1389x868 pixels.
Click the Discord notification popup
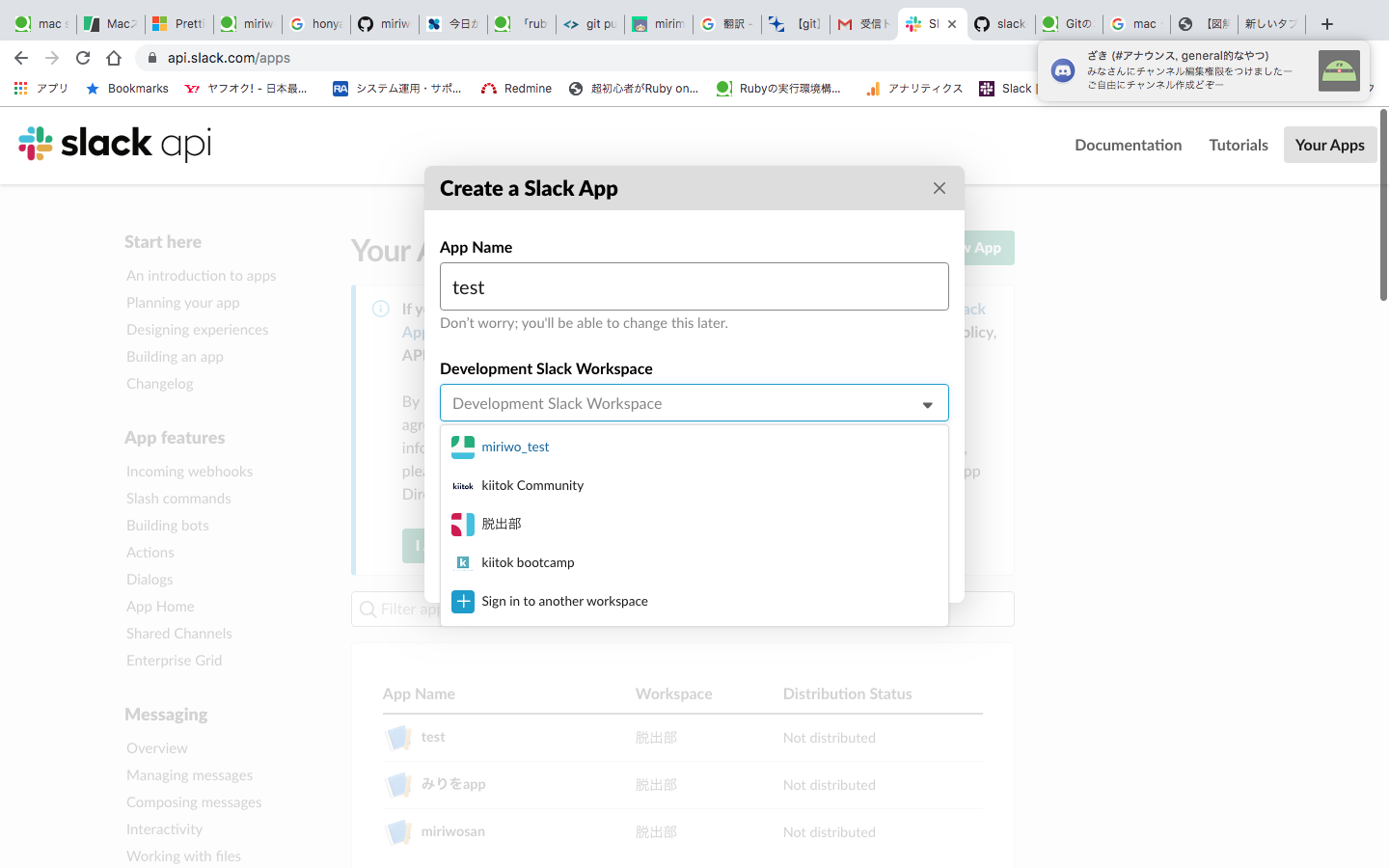coord(1204,70)
